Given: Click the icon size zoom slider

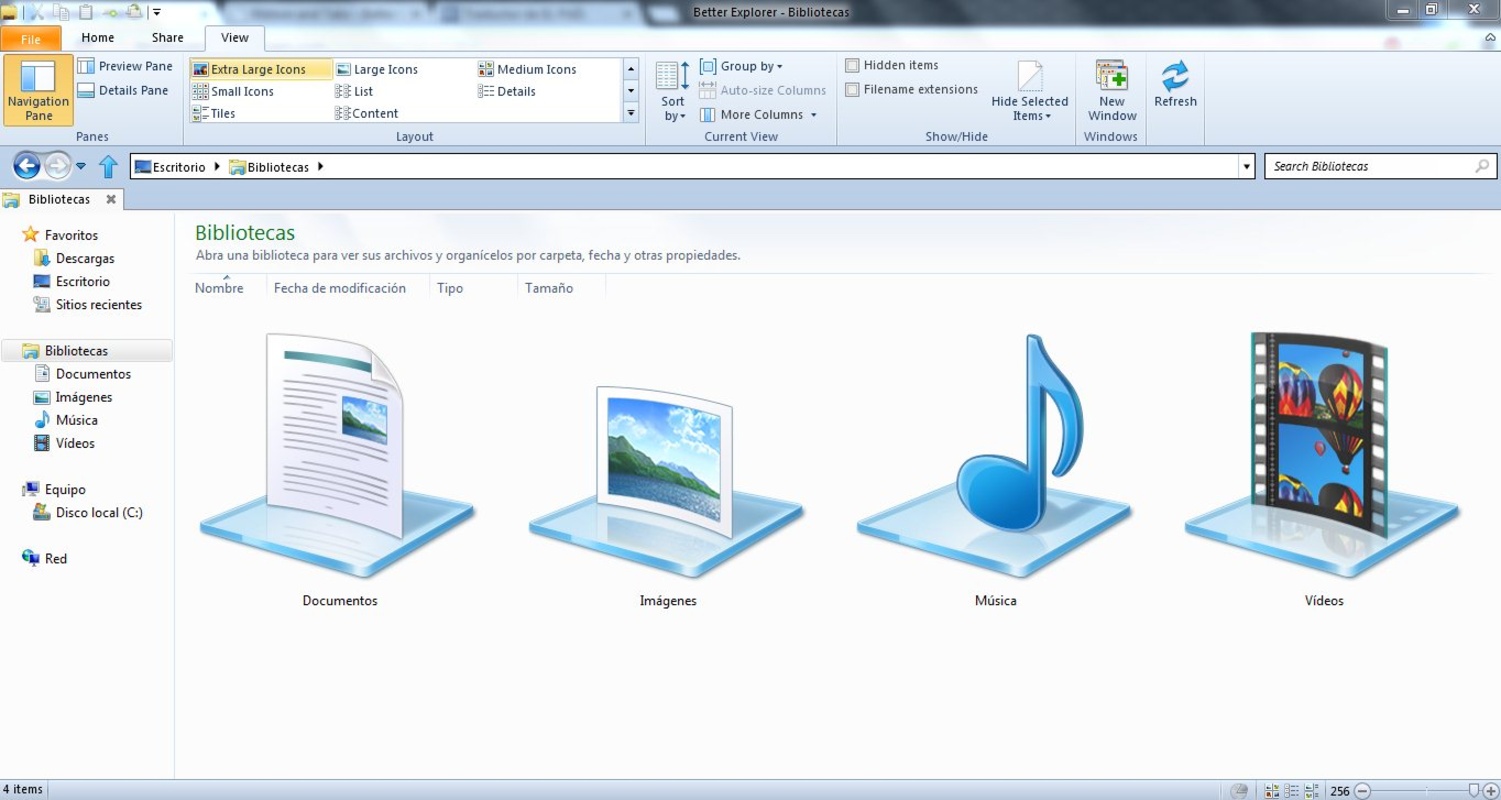Looking at the screenshot, I should [x=1420, y=790].
